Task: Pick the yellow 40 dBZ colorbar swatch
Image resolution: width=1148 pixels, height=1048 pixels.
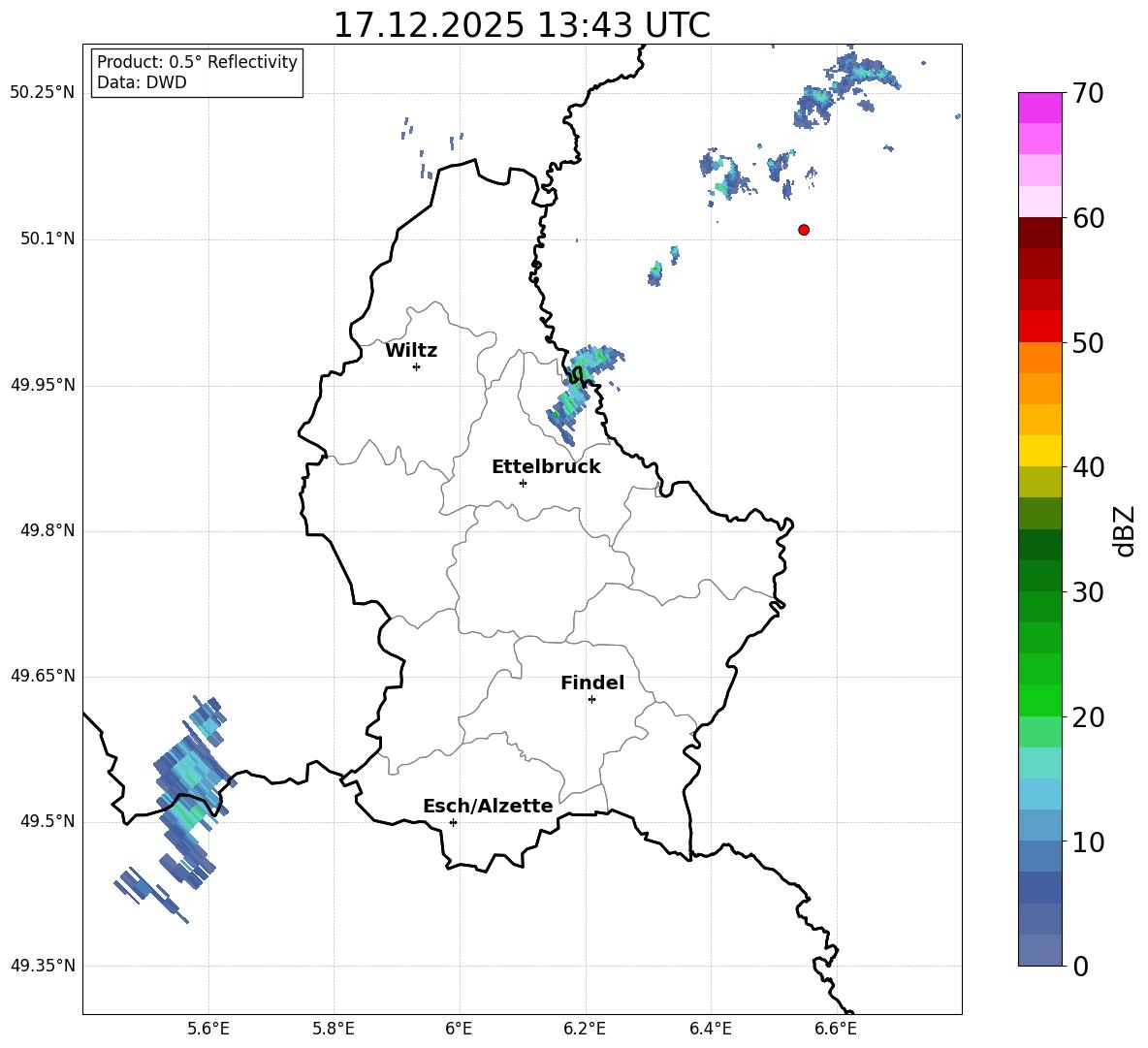Action: [x=1039, y=451]
